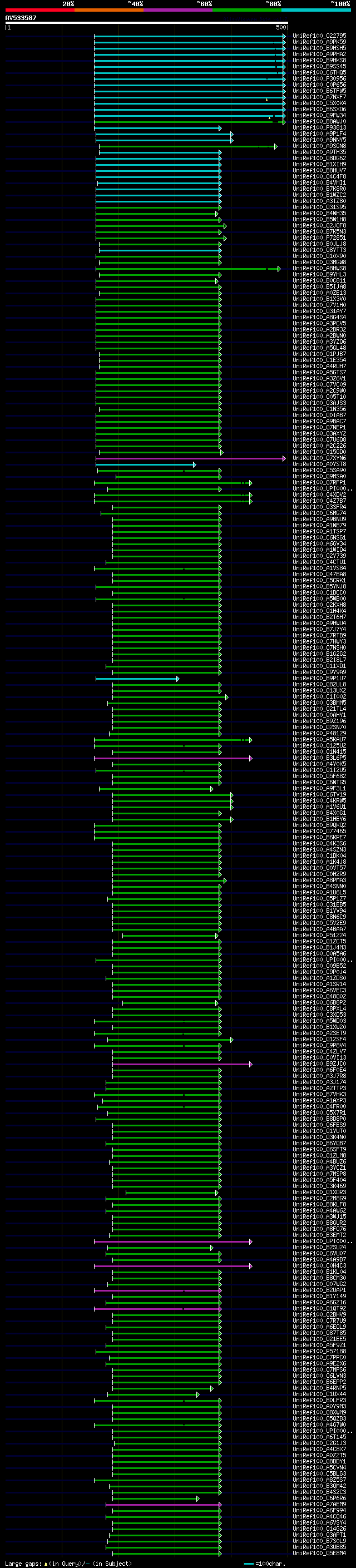This screenshot has width=356, height=1568.
Task: Click label UniRef100_Q2KXH8
Action: [x=319, y=605]
